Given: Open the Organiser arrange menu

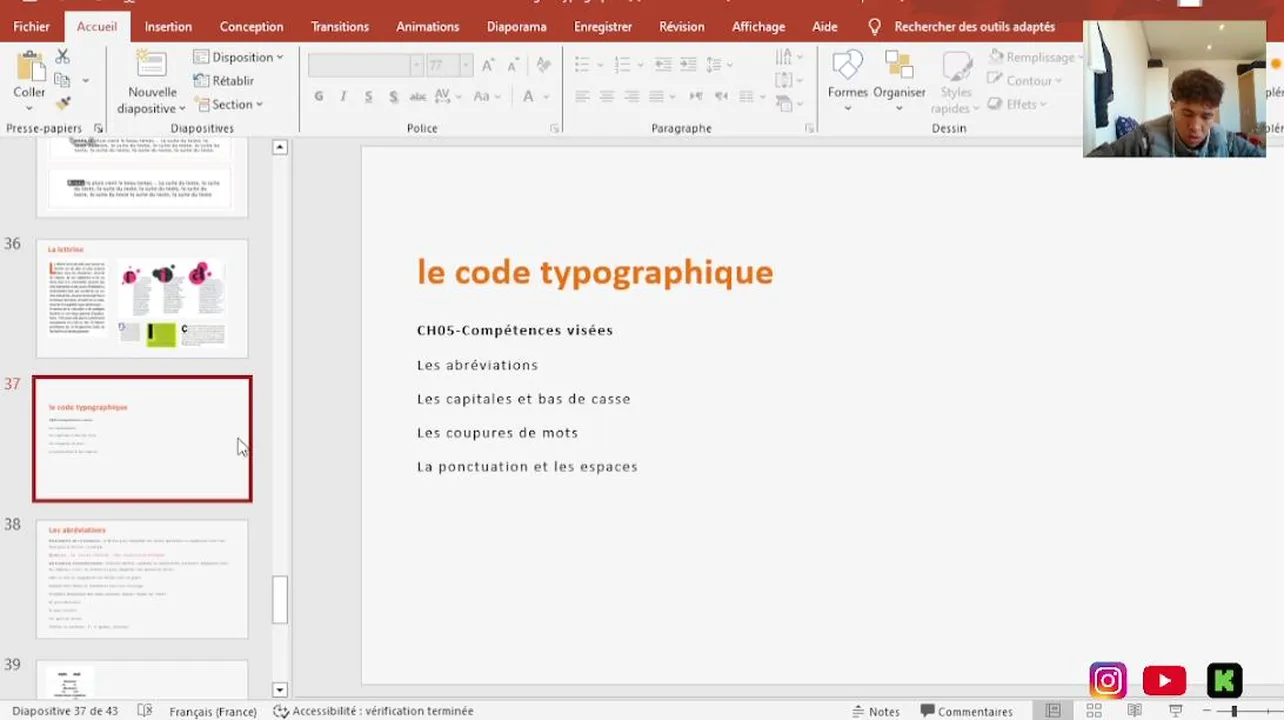Looking at the screenshot, I should 899,80.
